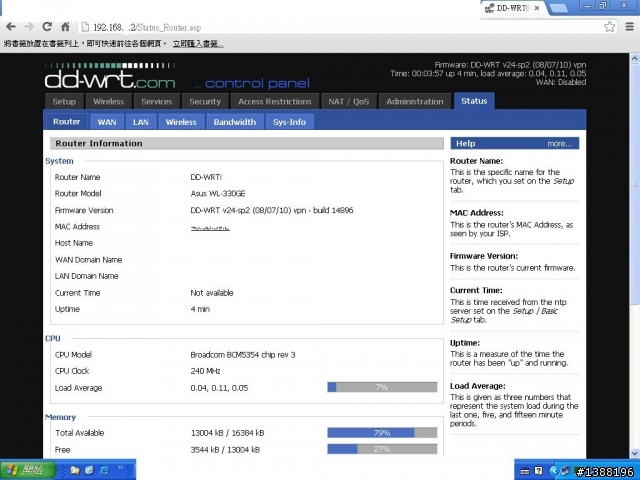Click the scrollbar up arrow
The image size is (640, 480).
(635, 58)
